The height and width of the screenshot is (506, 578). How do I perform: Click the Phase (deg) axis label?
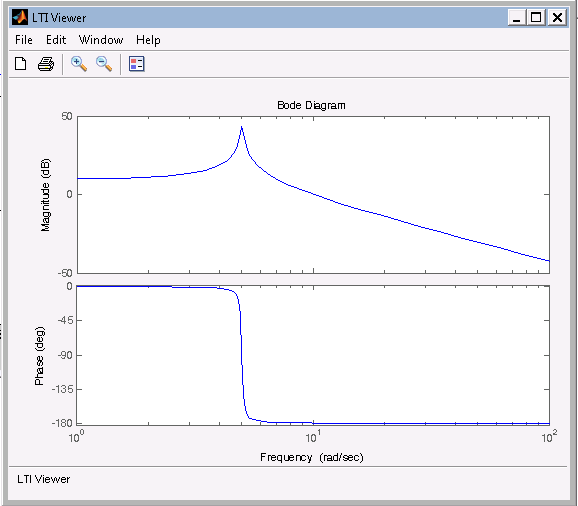point(39,356)
